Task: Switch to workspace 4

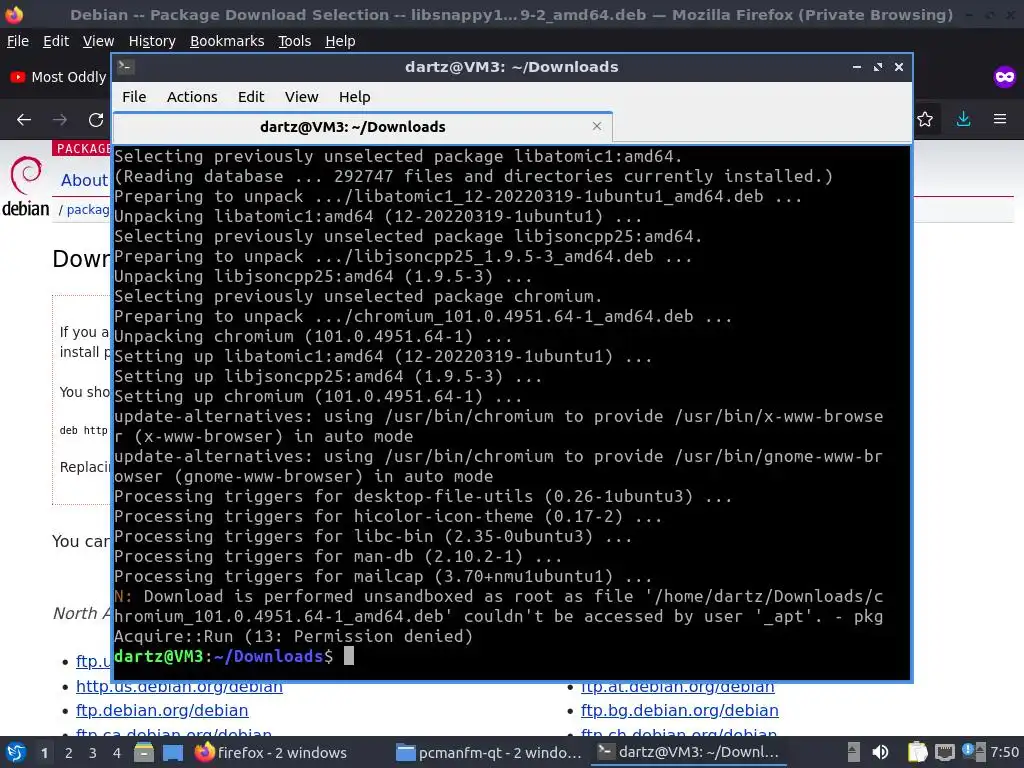Action: [117, 753]
